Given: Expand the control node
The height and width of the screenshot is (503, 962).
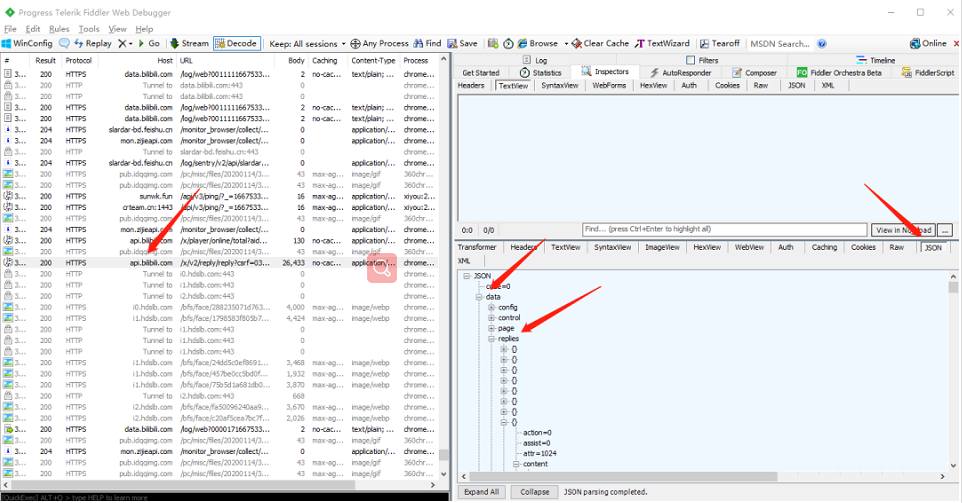Looking at the screenshot, I should pyautogui.click(x=491, y=318).
